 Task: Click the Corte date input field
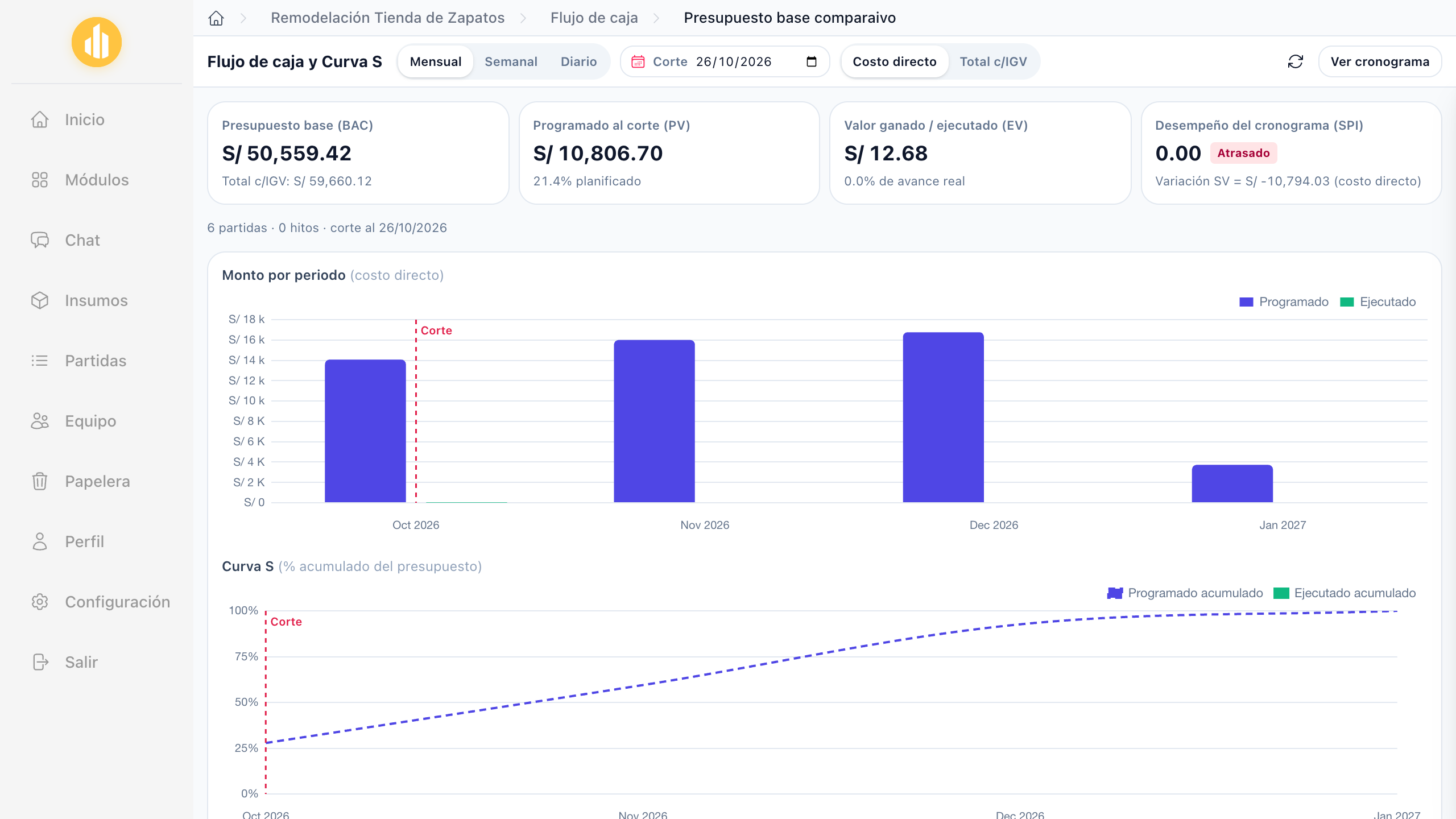pyautogui.click(x=725, y=61)
